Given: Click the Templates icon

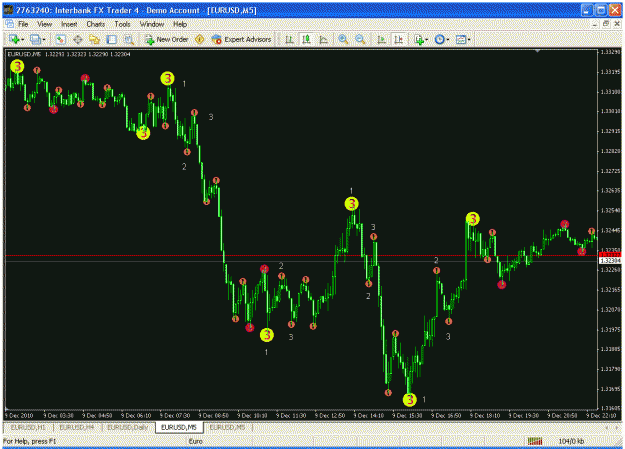Looking at the screenshot, I should coord(461,39).
